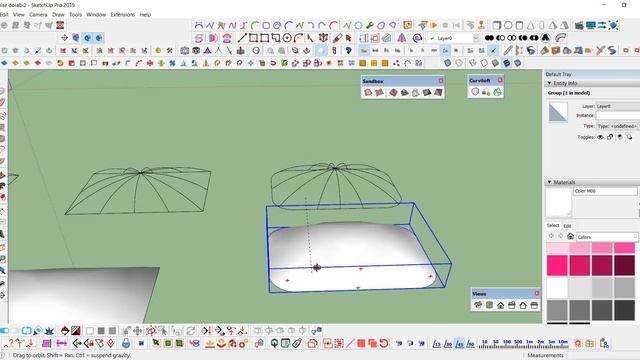Image resolution: width=640 pixels, height=360 pixels.
Task: Click the curved pipe icon after solid tools
Action: pos(561,38)
